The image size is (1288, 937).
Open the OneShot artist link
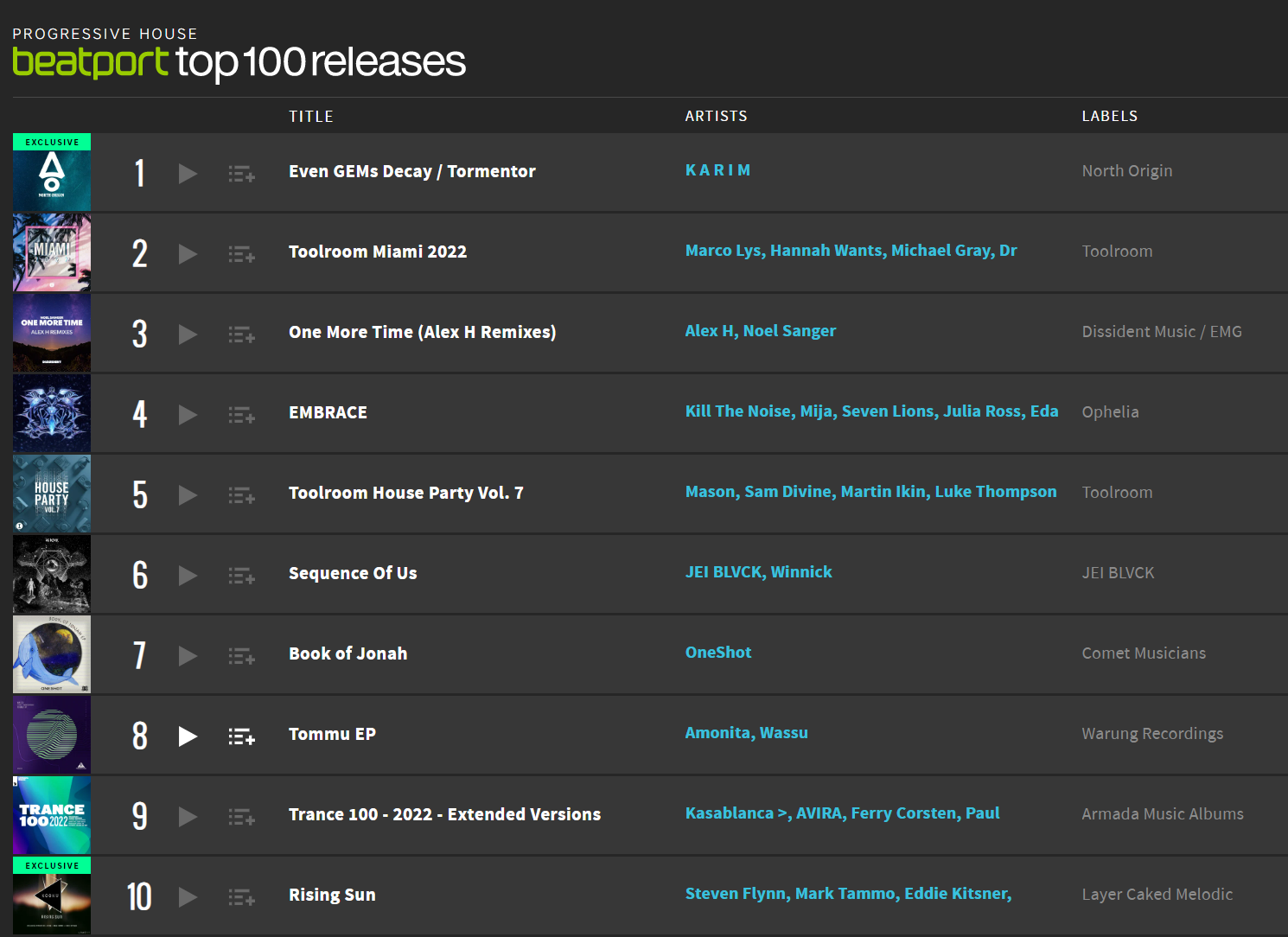coord(718,652)
